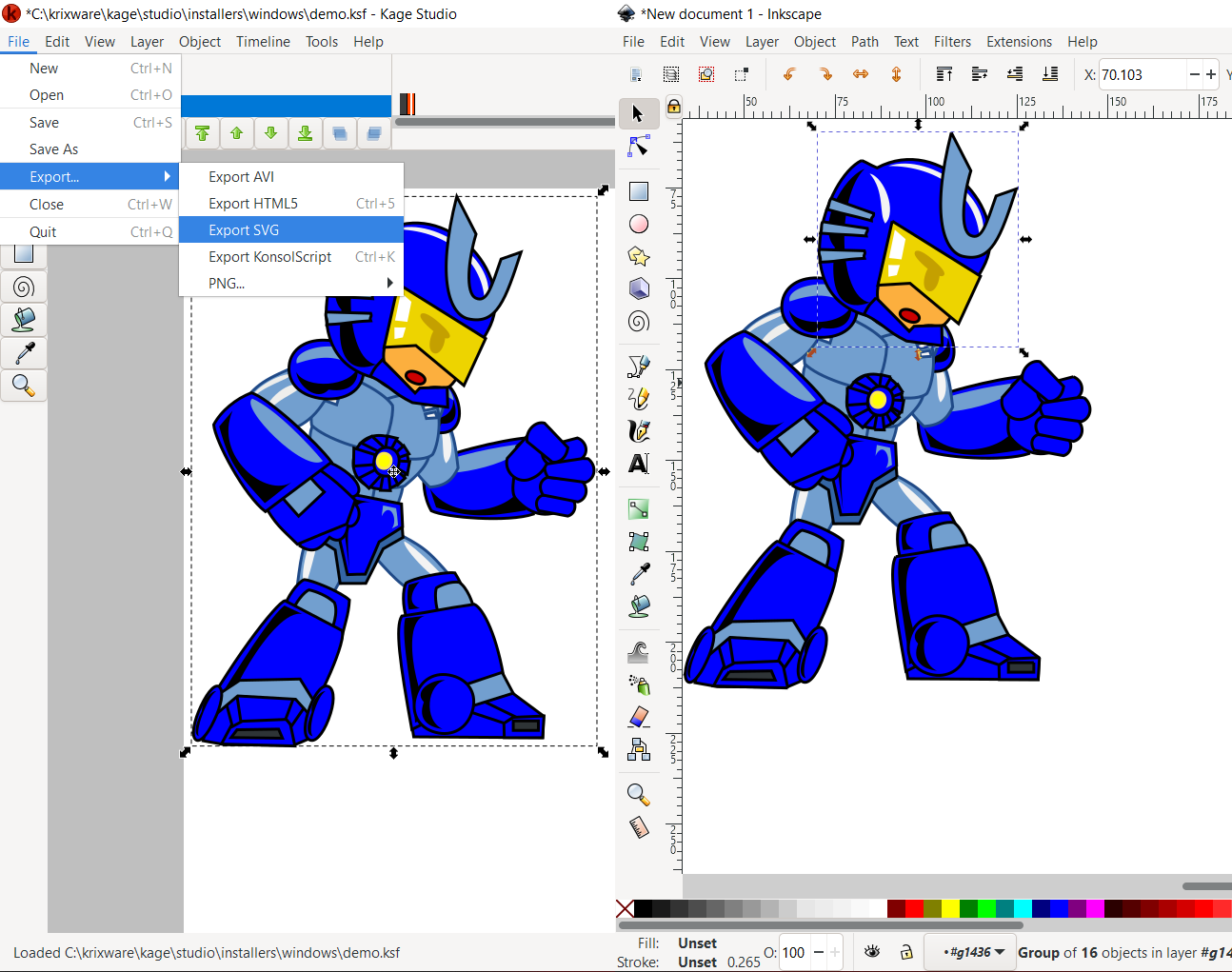Lower selection to bottom in Inkscape toolbar
This screenshot has height=972, width=1232.
point(1050,74)
